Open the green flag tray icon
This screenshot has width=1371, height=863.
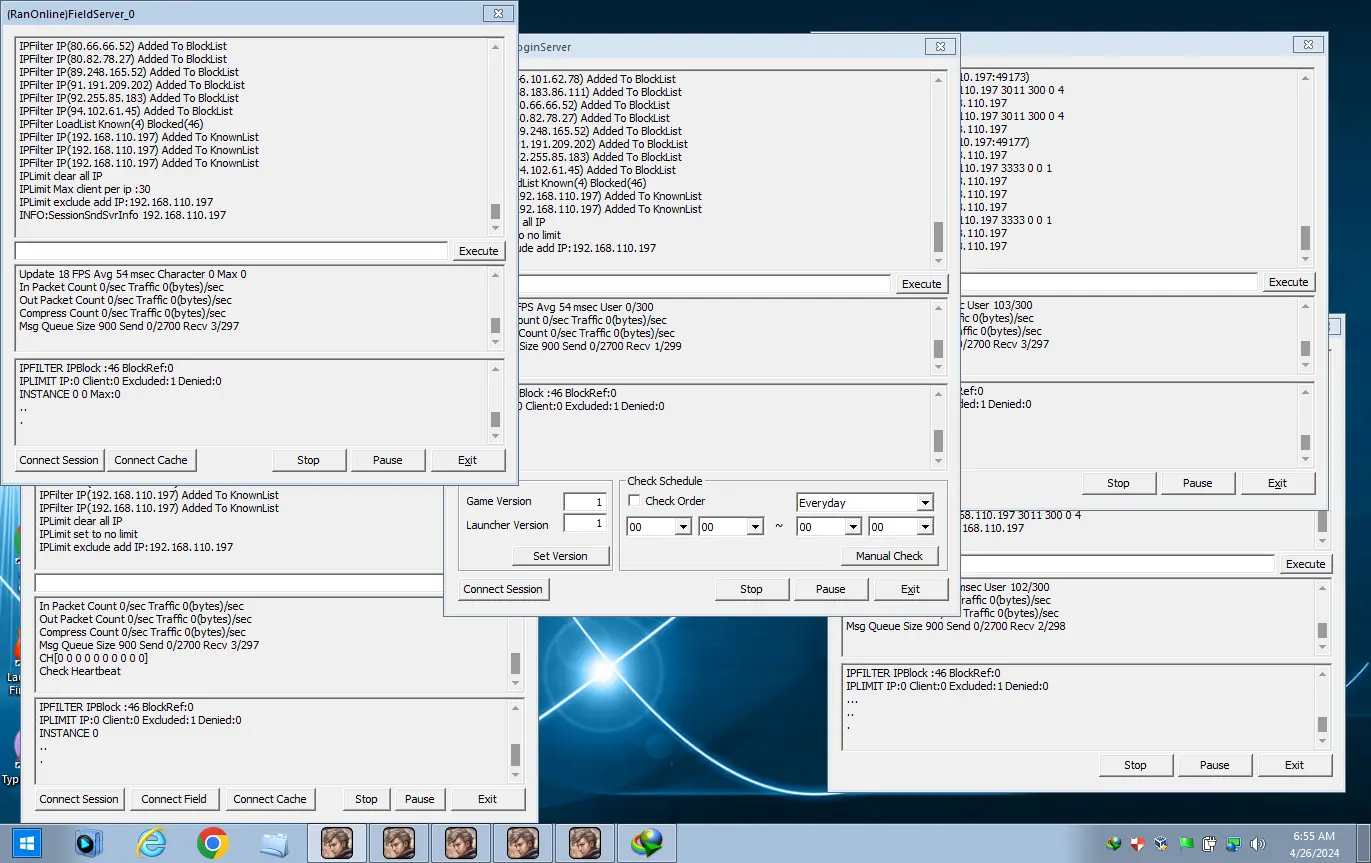coord(1186,844)
